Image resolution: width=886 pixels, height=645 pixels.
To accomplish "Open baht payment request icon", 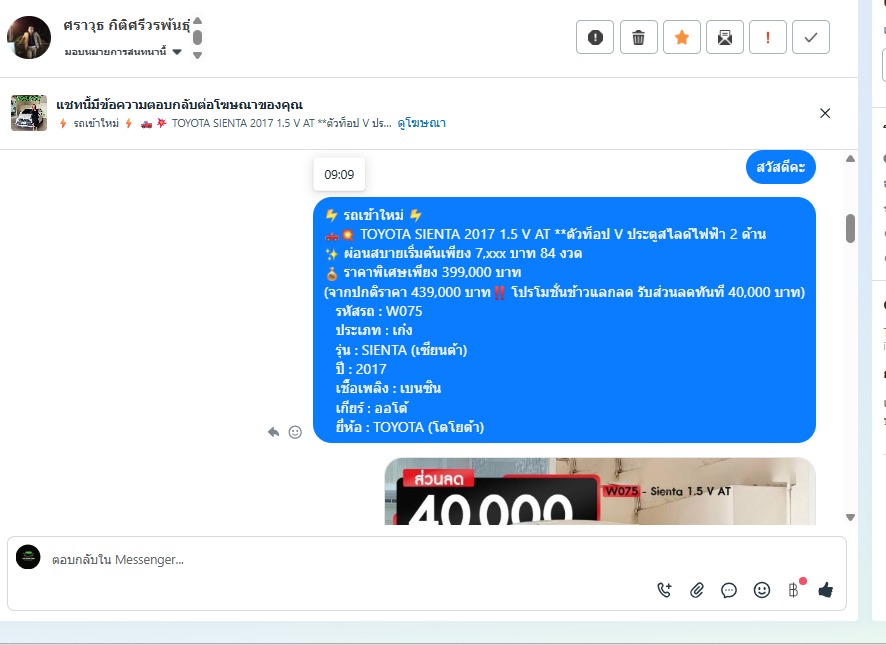I will click(x=793, y=590).
